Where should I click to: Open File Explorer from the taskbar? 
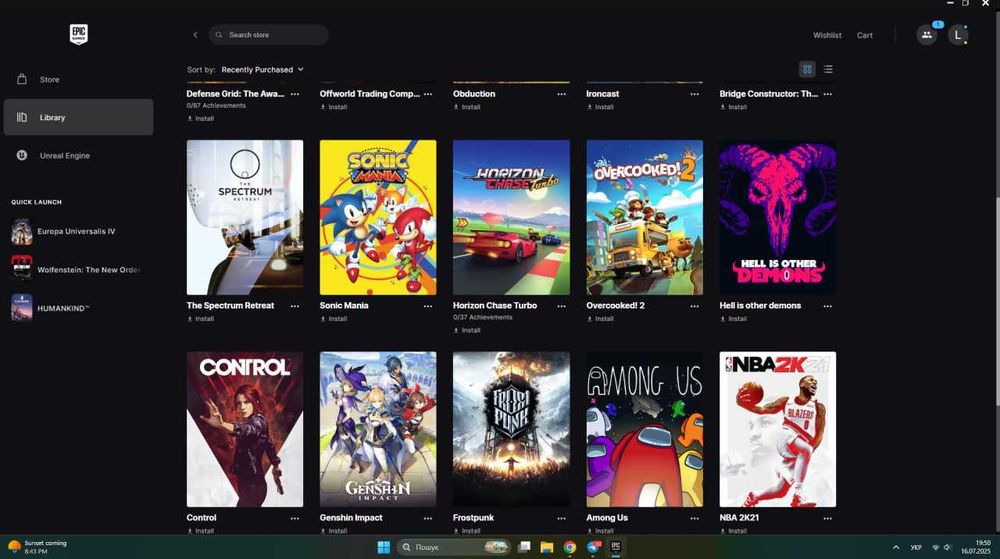pos(547,547)
